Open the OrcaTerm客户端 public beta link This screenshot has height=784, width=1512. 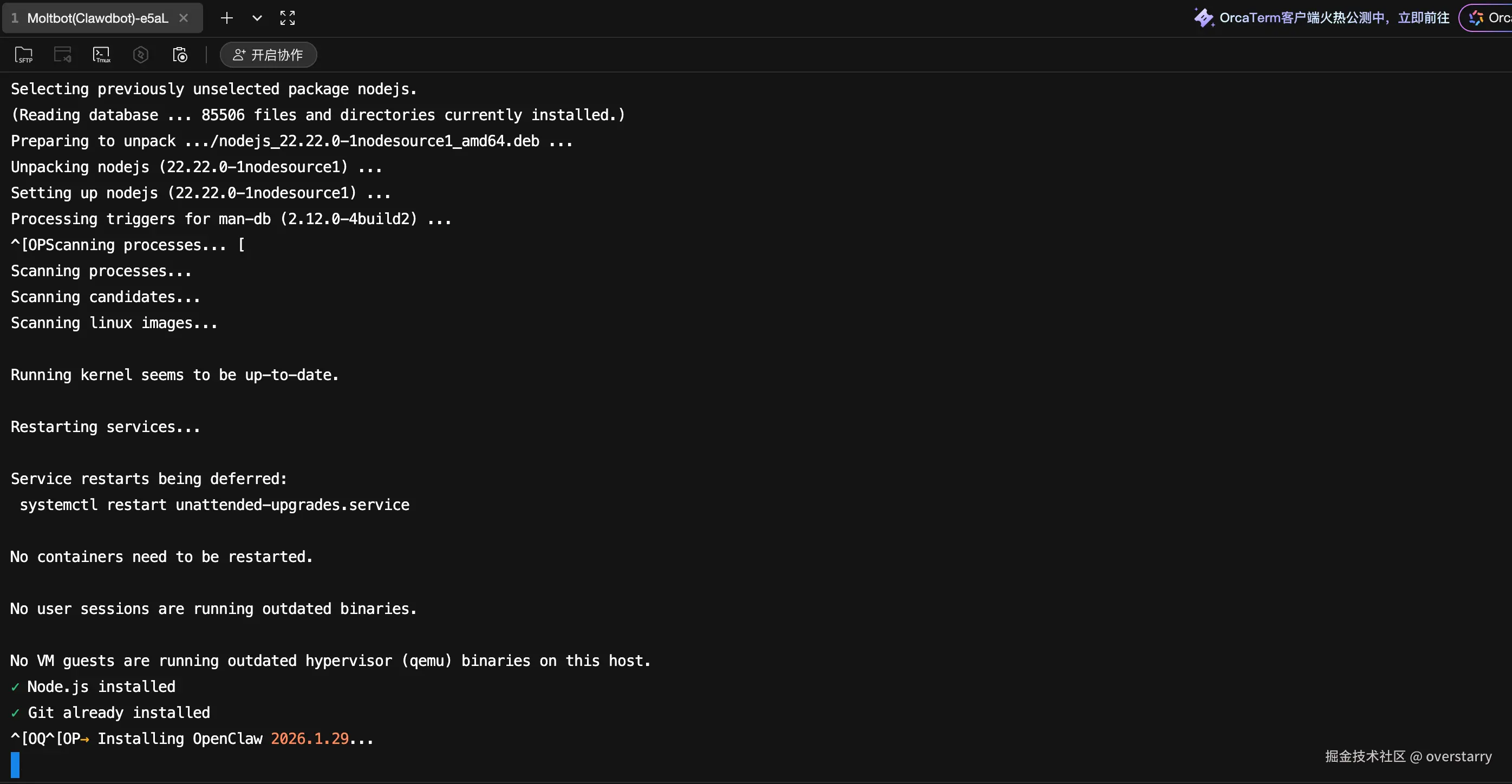1334,18
